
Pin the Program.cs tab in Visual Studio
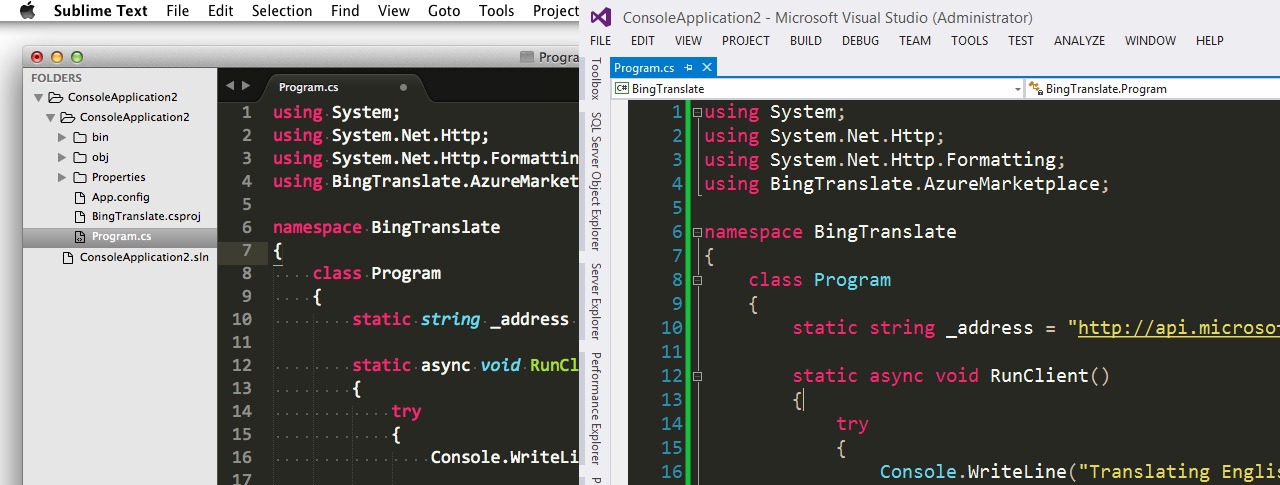click(x=689, y=68)
